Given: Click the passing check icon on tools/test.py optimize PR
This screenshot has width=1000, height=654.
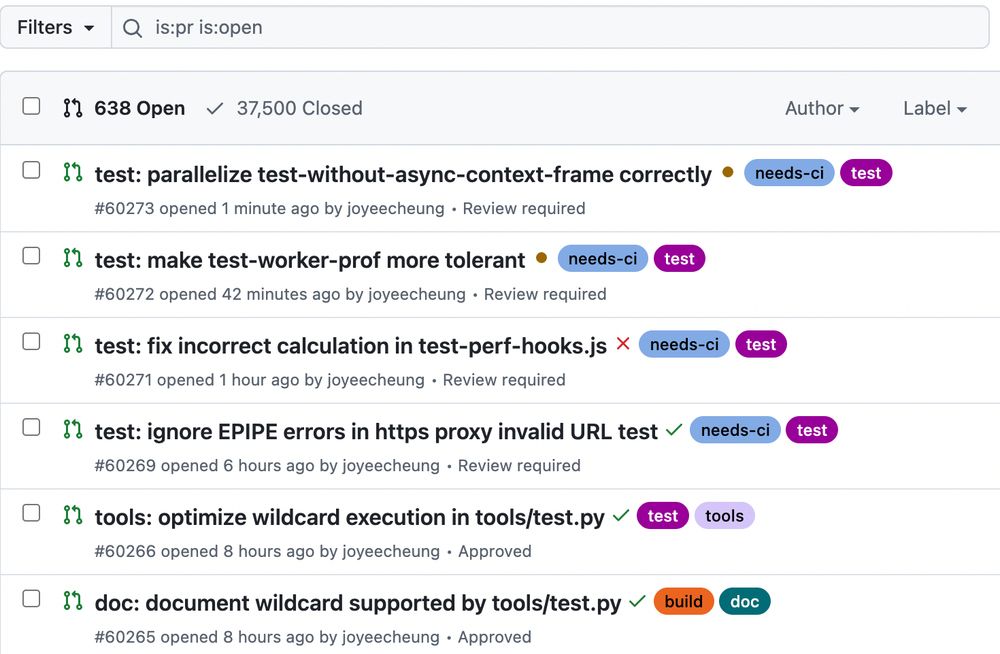Looking at the screenshot, I should [621, 516].
